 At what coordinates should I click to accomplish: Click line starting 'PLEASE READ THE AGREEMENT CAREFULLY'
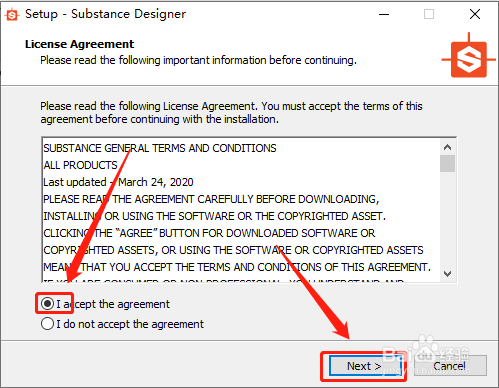click(211, 199)
